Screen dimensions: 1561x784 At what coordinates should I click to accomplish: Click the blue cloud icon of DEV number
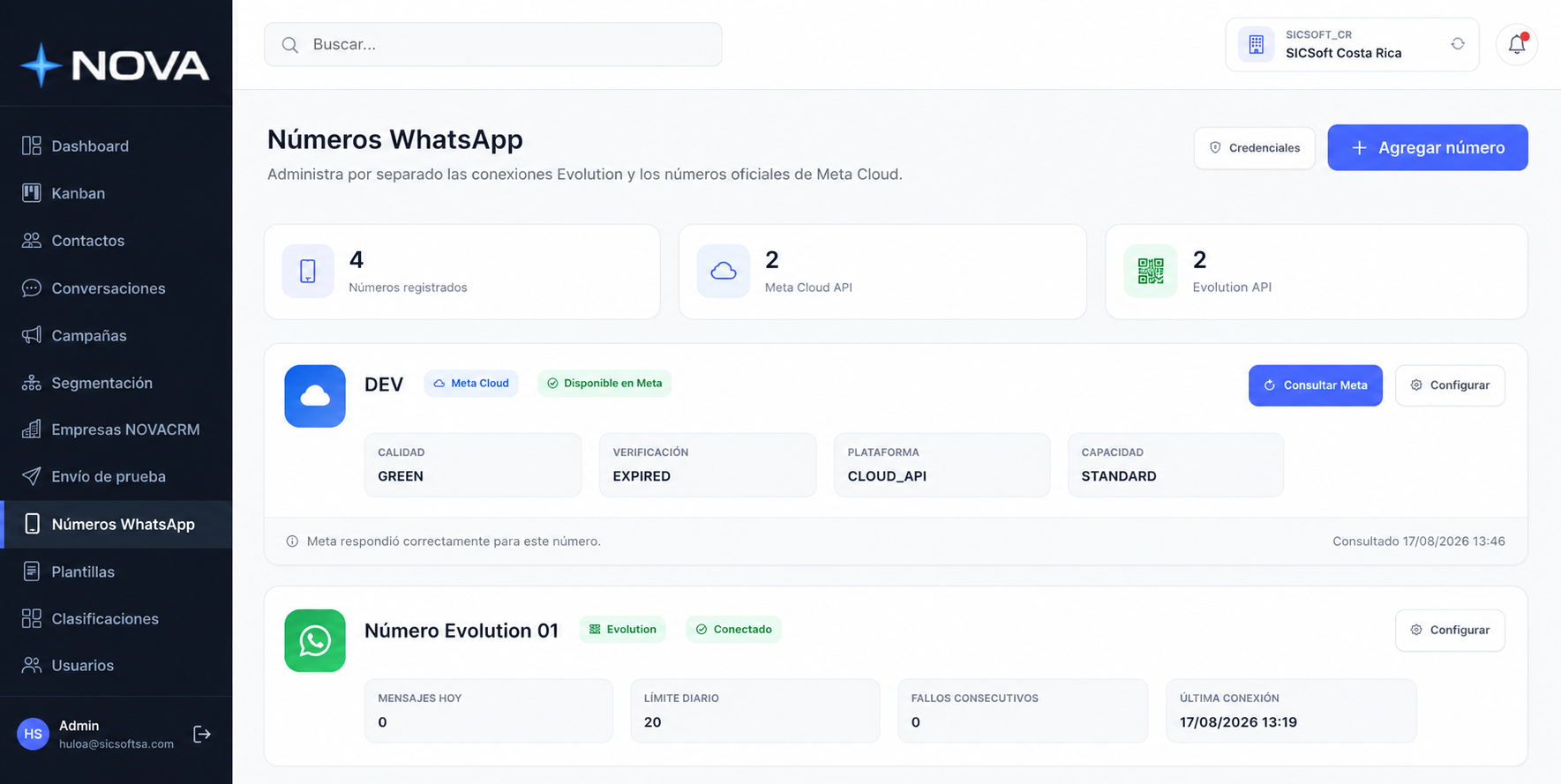tap(315, 396)
